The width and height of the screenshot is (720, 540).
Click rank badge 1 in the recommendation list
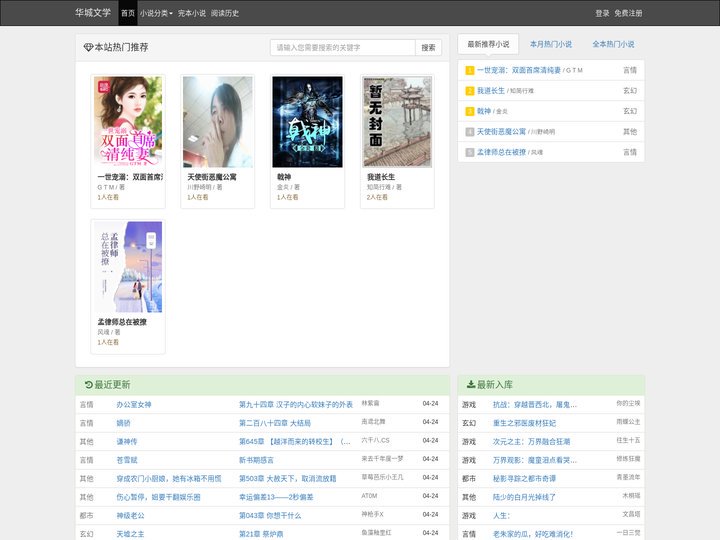coord(470,70)
